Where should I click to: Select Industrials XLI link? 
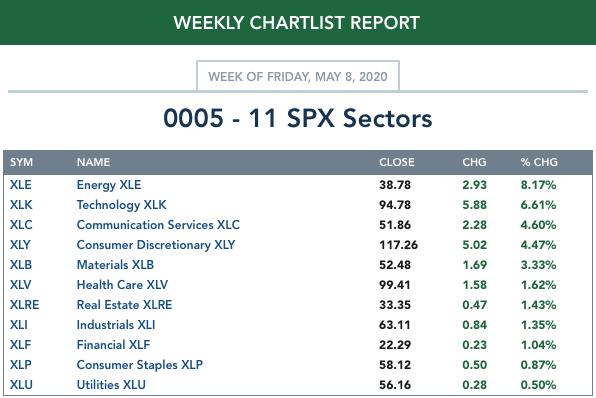click(x=116, y=325)
